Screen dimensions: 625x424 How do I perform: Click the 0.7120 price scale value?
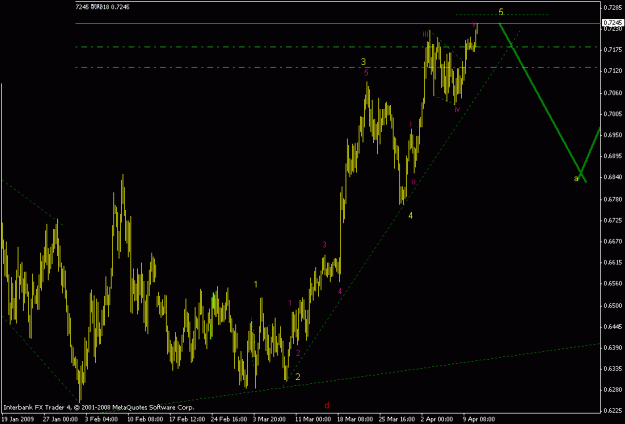click(613, 71)
